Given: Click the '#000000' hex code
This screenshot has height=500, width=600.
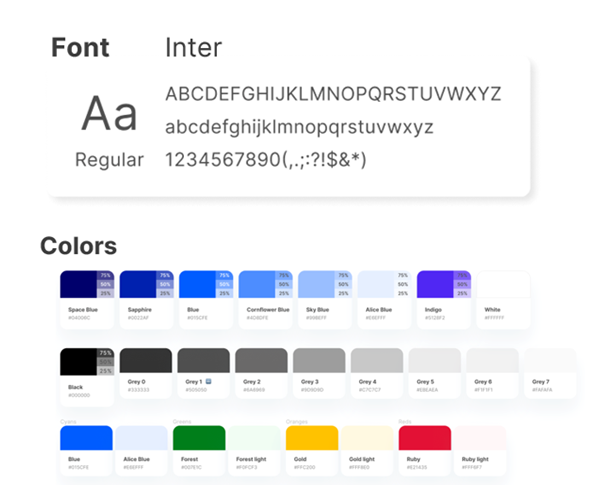Looking at the screenshot, I should click(79, 395).
